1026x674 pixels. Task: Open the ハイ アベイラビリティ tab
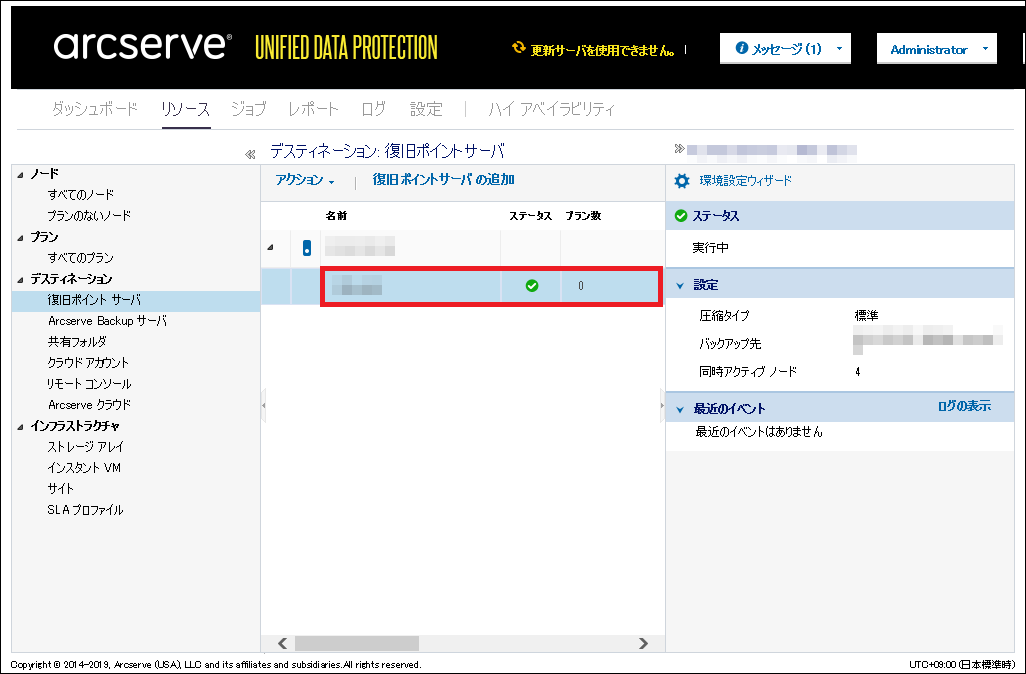tap(552, 109)
